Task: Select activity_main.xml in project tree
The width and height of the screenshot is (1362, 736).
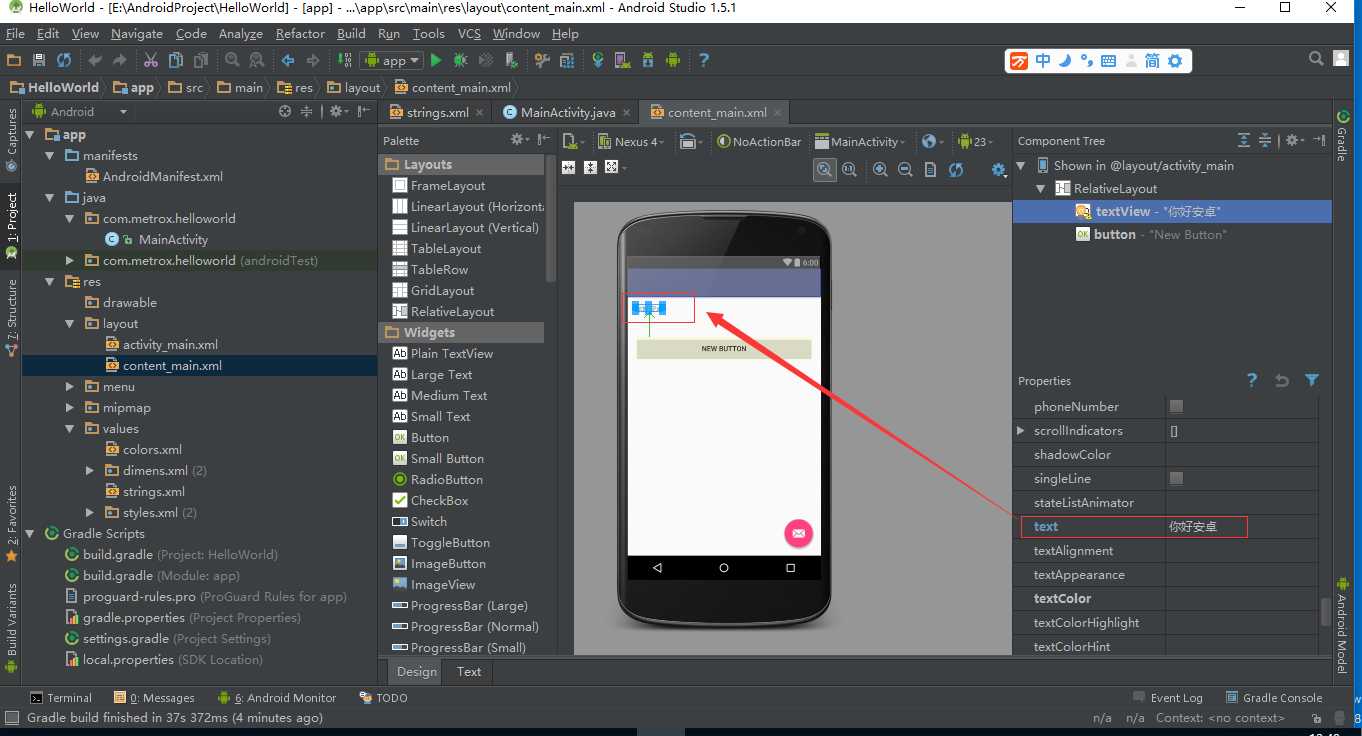Action: pos(170,344)
